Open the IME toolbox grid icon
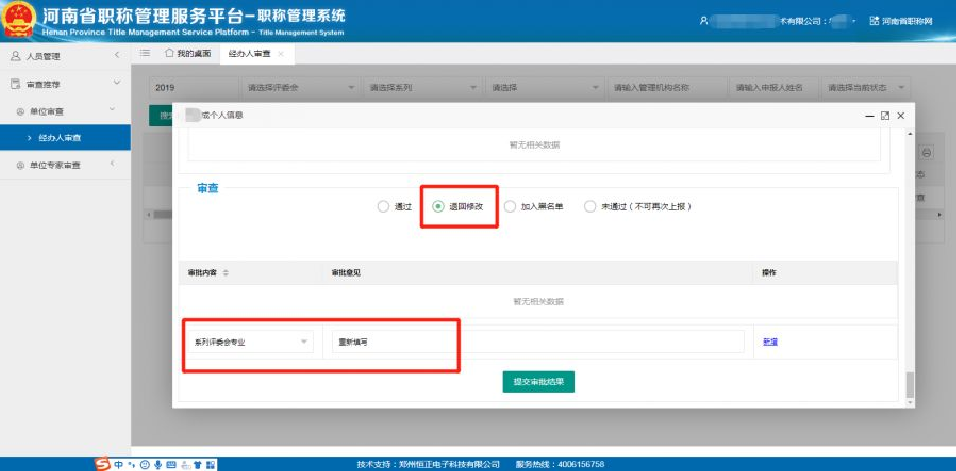Image resolution: width=956 pixels, height=471 pixels. [210, 464]
